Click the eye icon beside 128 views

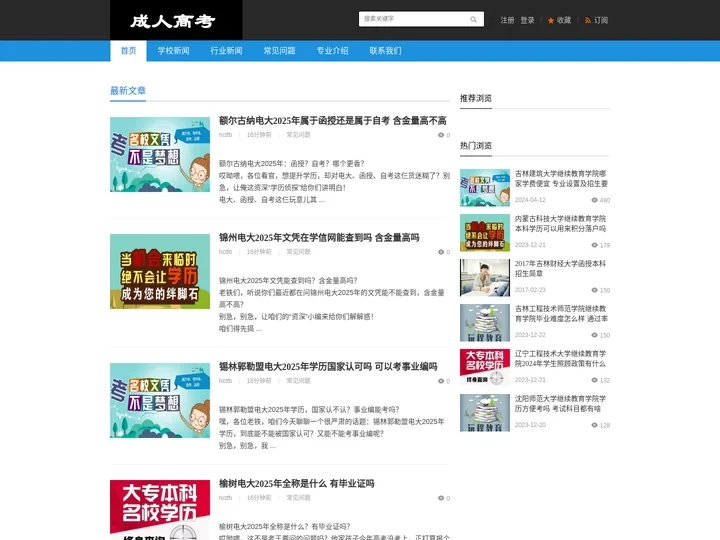click(594, 425)
